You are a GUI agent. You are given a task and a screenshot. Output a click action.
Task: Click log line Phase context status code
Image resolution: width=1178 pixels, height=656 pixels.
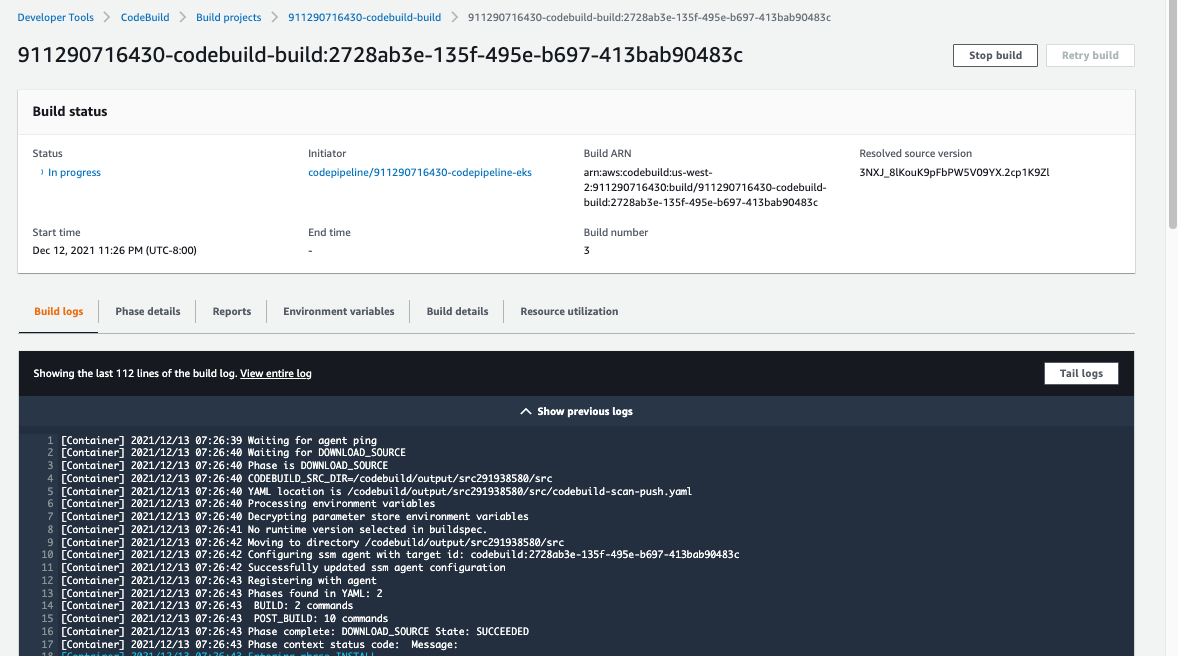[259, 644]
